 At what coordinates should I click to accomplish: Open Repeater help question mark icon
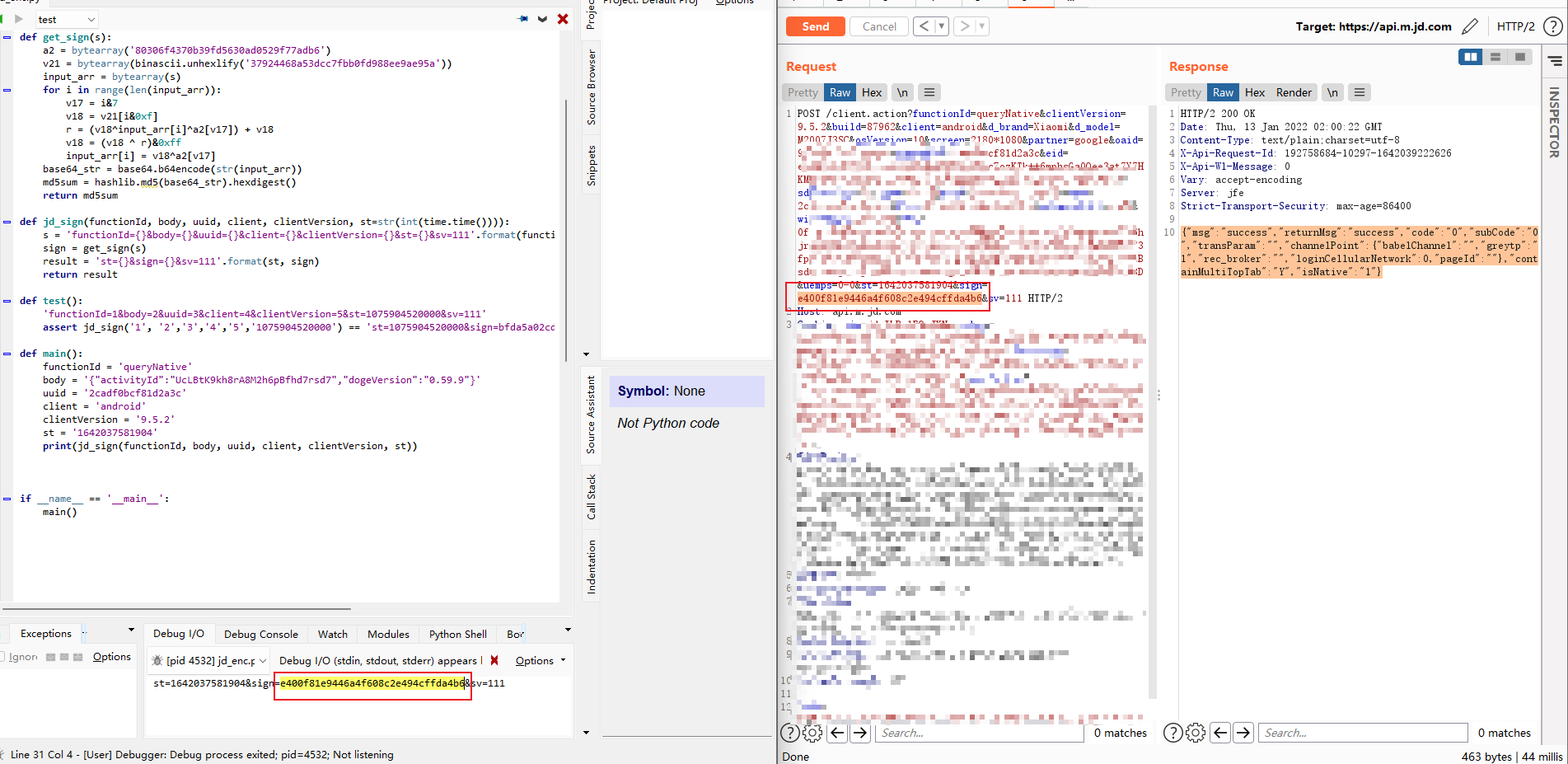[1552, 26]
